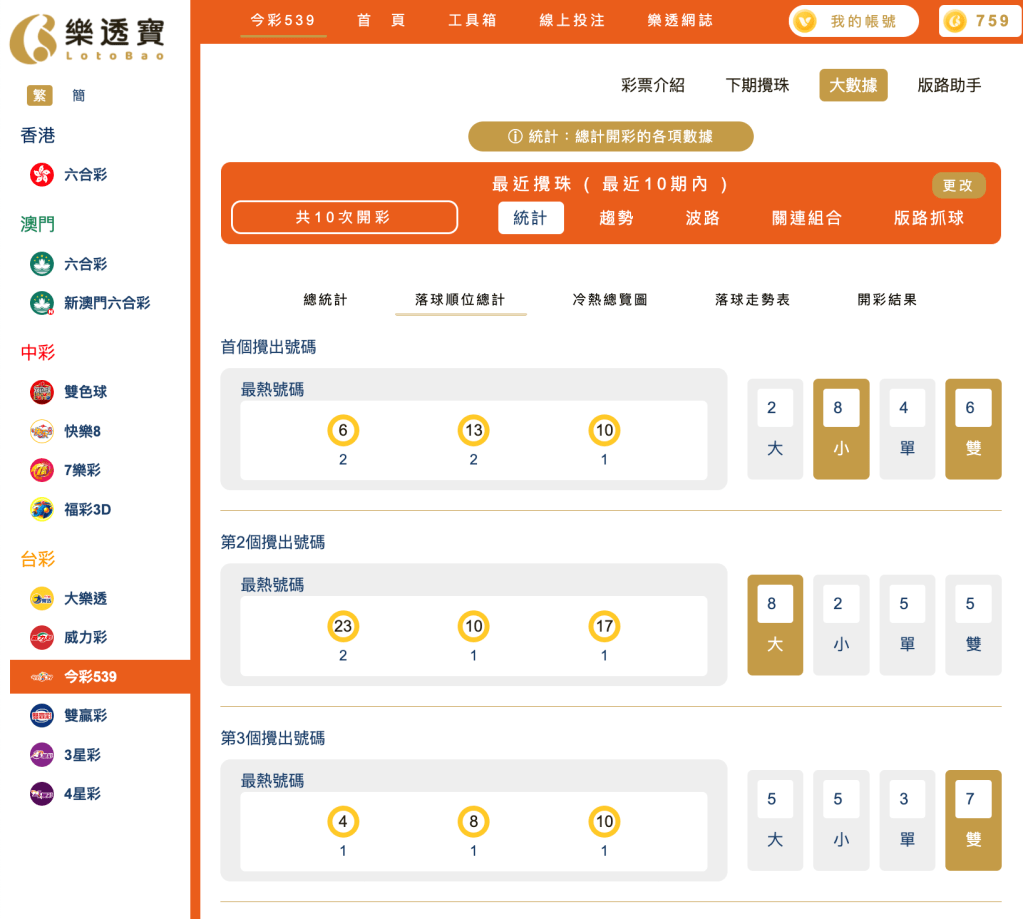Click the 更改 button to change period range

(961, 185)
